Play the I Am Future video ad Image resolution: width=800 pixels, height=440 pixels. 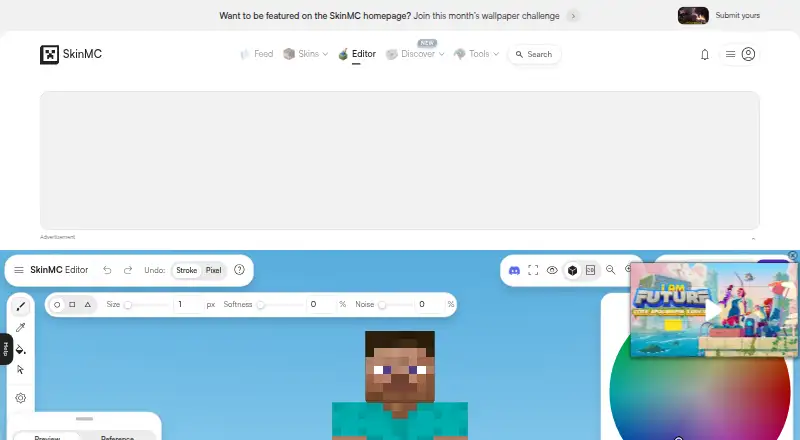(714, 310)
